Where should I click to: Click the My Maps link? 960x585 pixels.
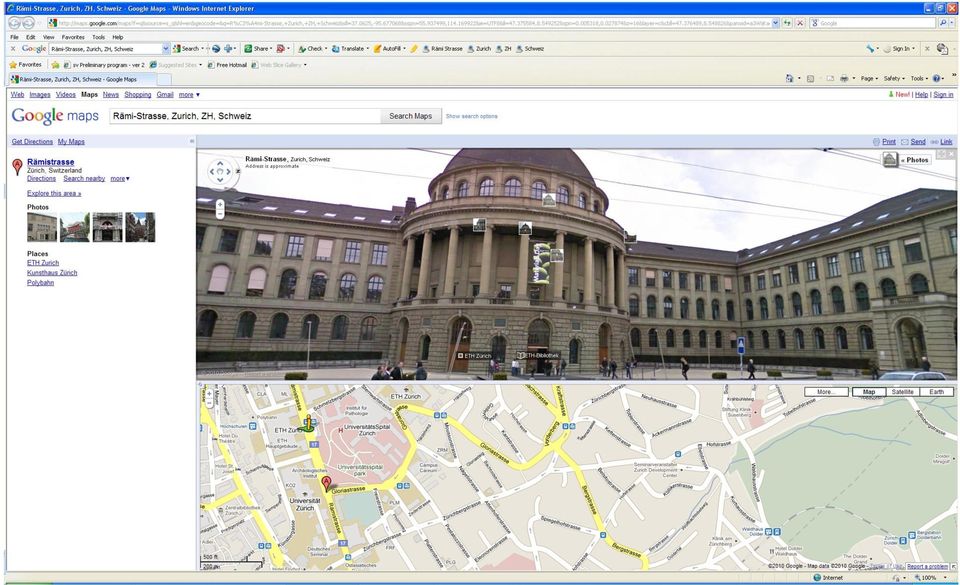tap(71, 141)
